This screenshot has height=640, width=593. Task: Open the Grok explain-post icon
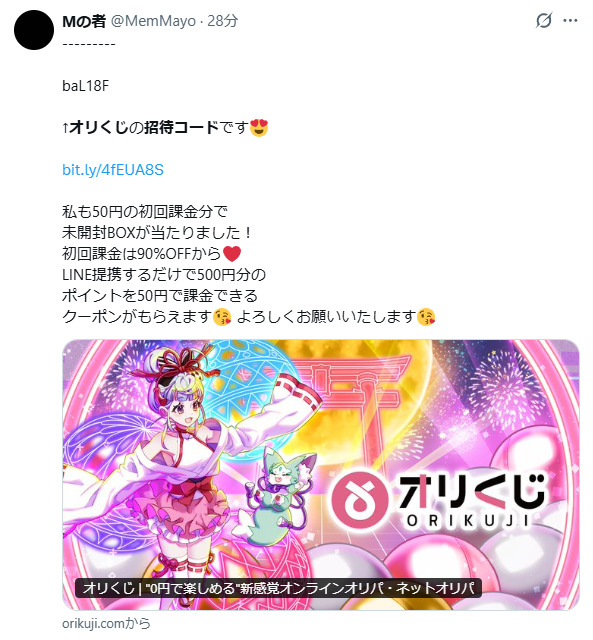click(544, 20)
